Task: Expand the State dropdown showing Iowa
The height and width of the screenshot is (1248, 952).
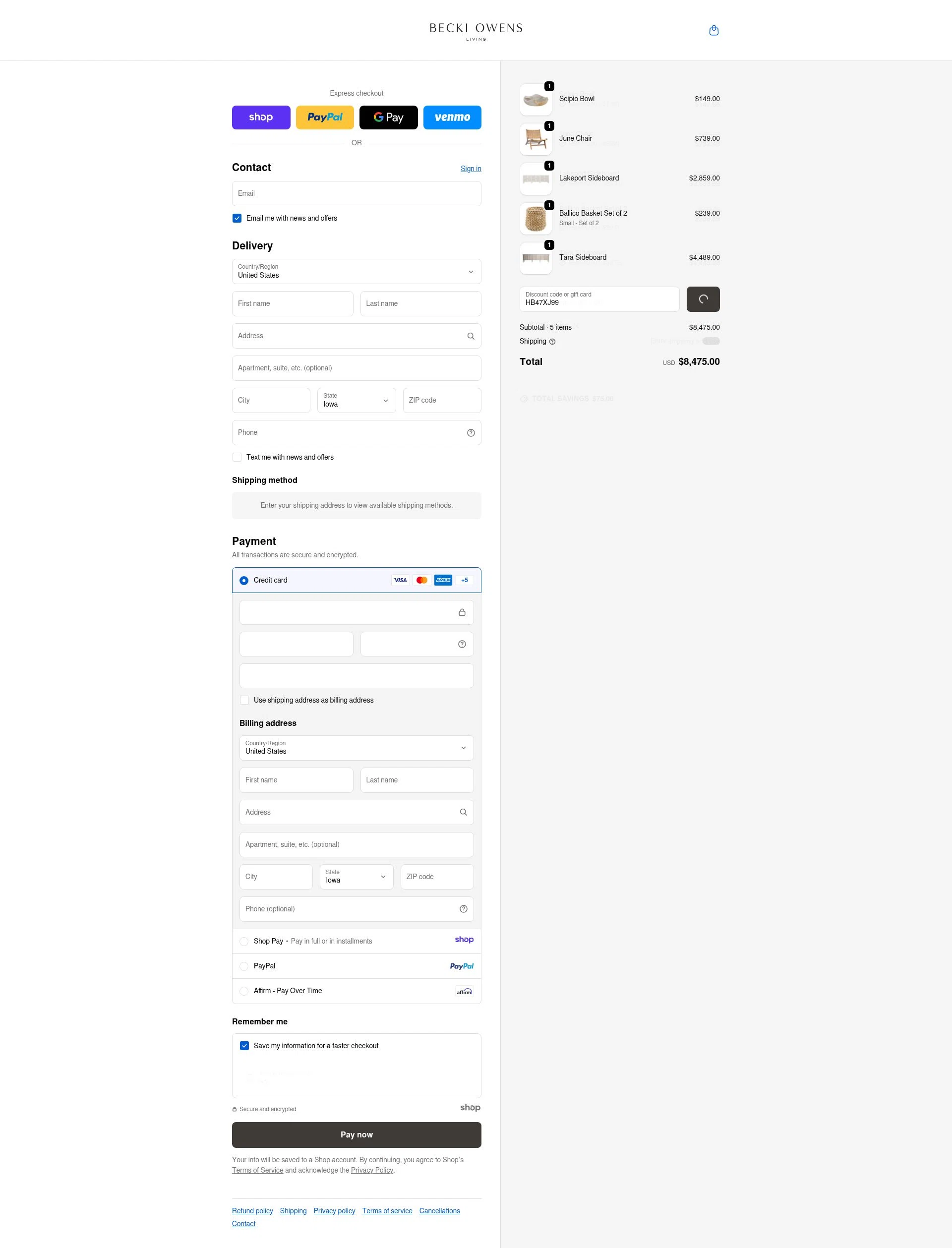Action: point(356,401)
